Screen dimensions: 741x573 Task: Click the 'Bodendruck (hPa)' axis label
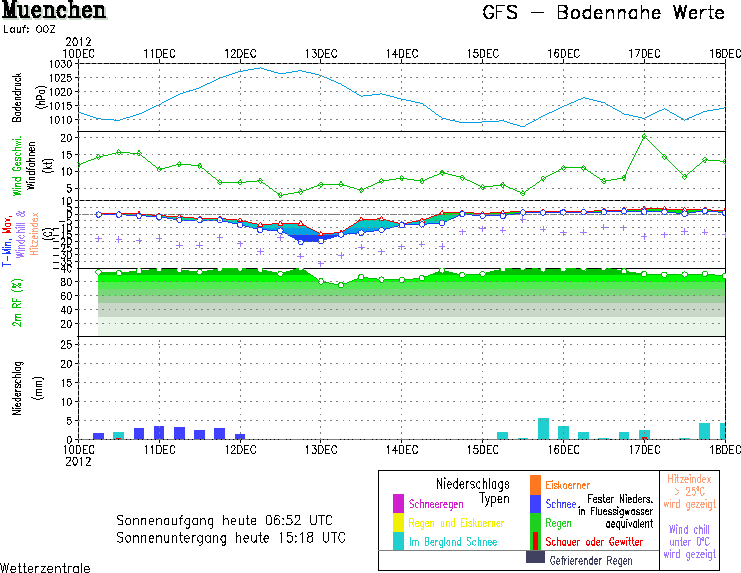[28, 97]
